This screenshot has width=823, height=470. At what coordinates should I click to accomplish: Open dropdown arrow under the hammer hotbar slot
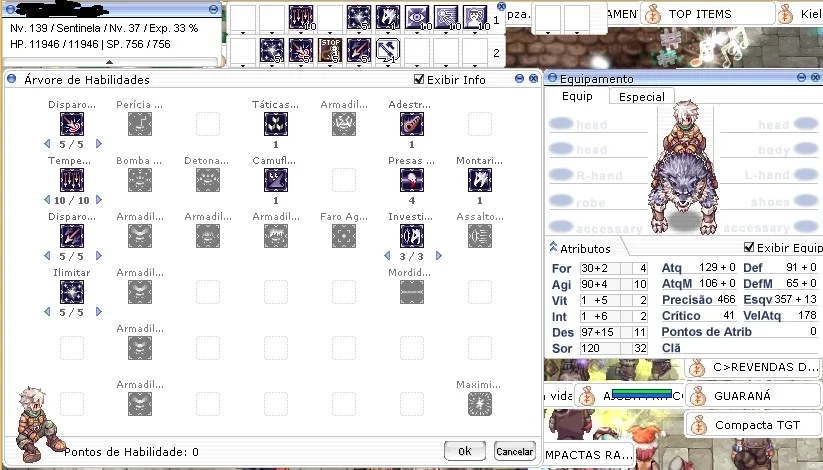click(388, 66)
